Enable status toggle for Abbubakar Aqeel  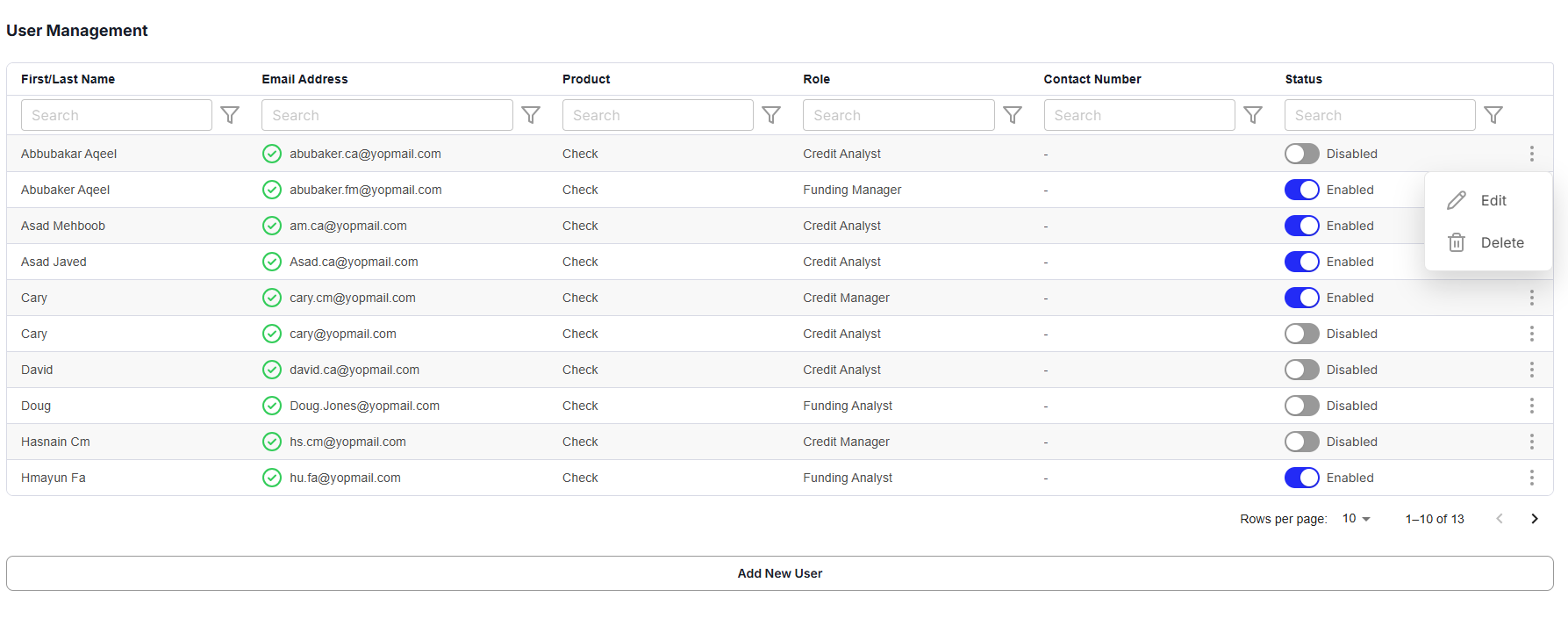coord(1302,154)
